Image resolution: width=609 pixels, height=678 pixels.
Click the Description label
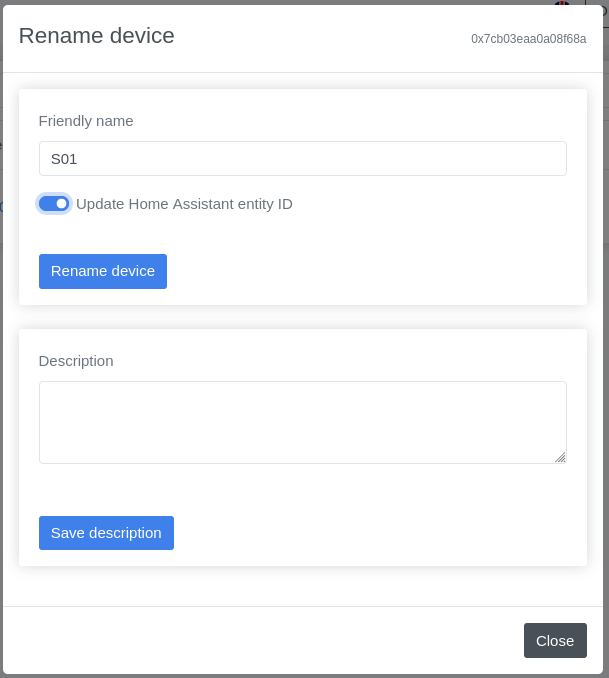click(x=76, y=361)
